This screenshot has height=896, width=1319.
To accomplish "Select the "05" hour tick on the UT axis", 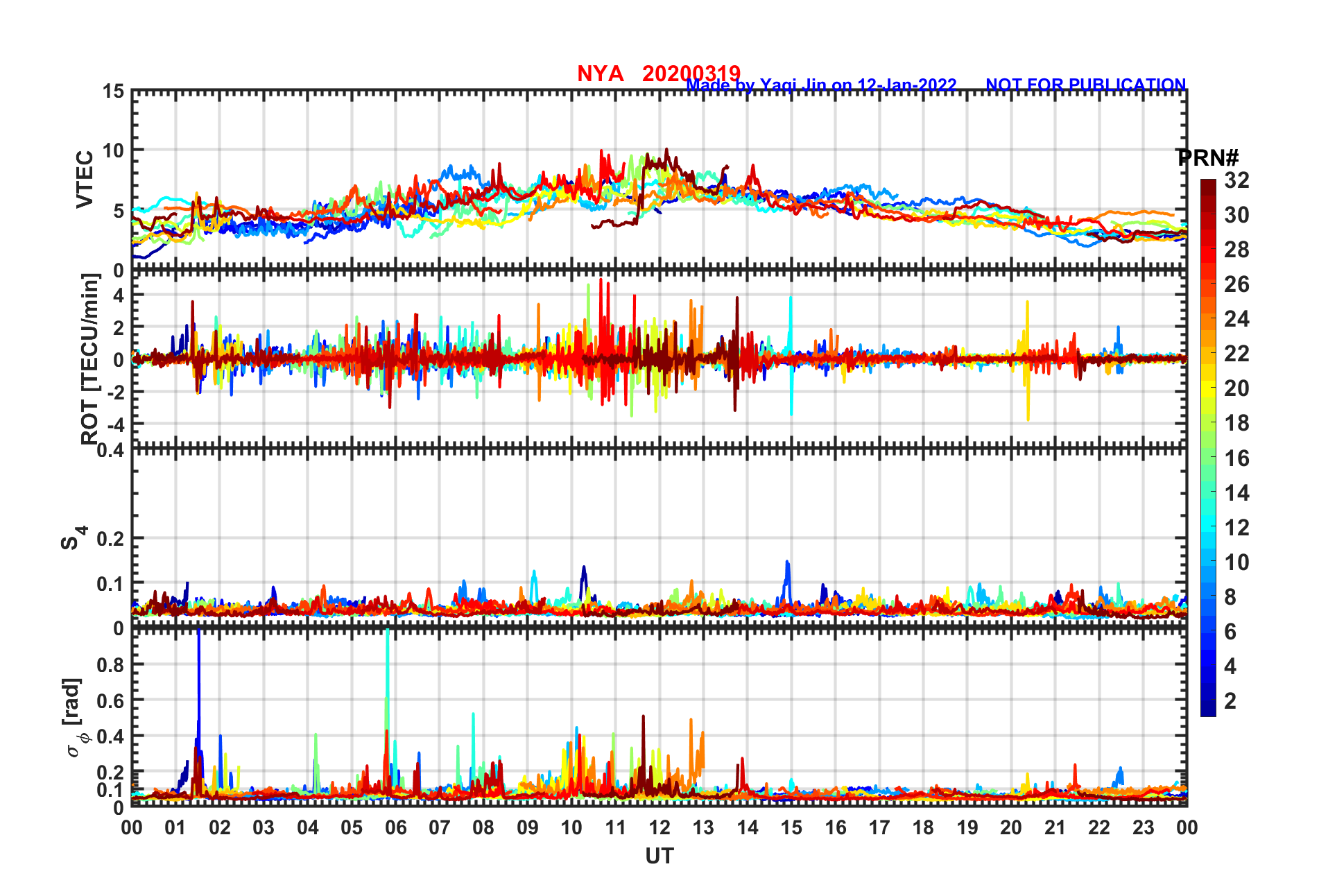I will coord(352,827).
